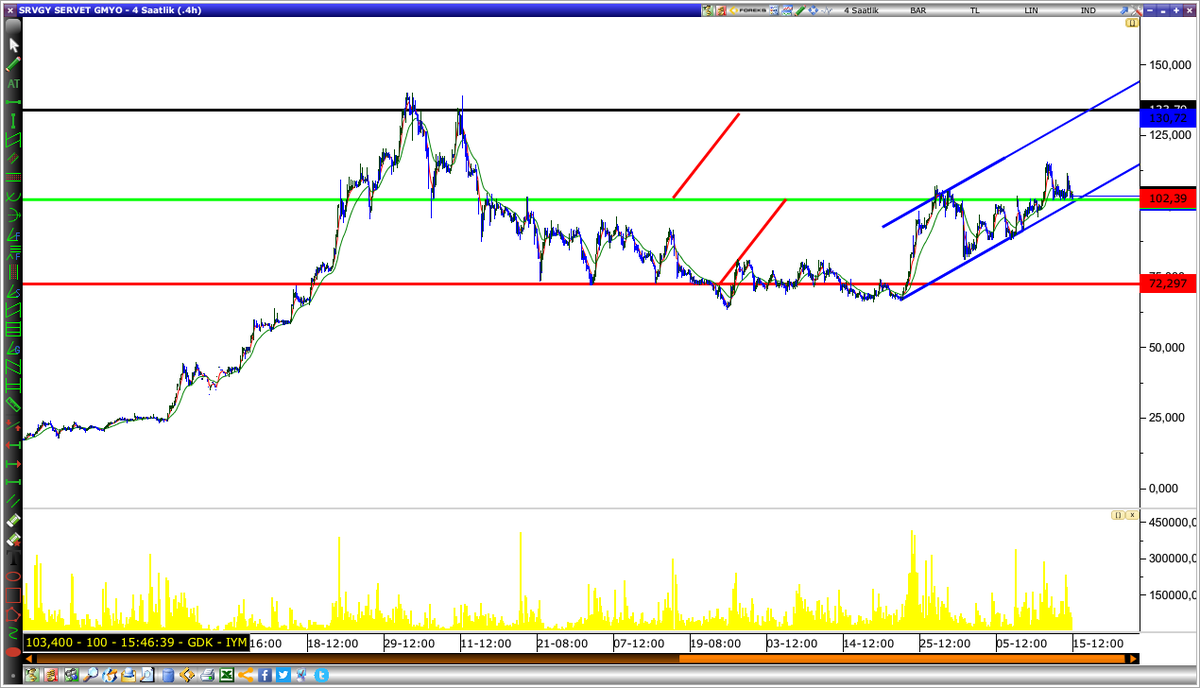1200x688 pixels.
Task: Share the chart on Facebook
Action: (265, 675)
